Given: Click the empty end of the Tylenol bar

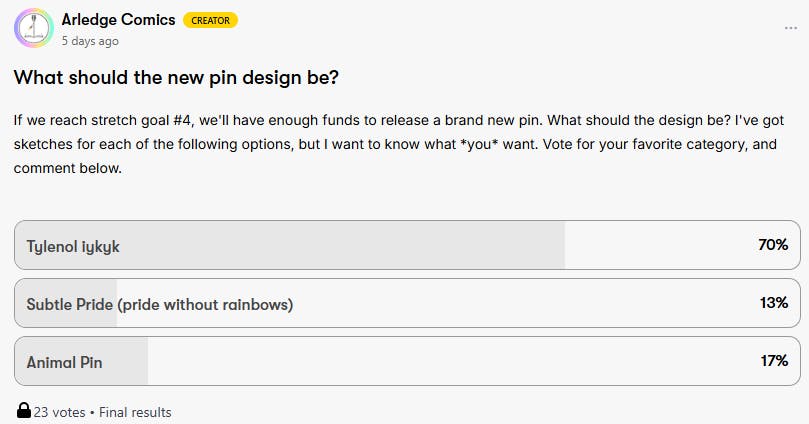Looking at the screenshot, I should [x=660, y=246].
